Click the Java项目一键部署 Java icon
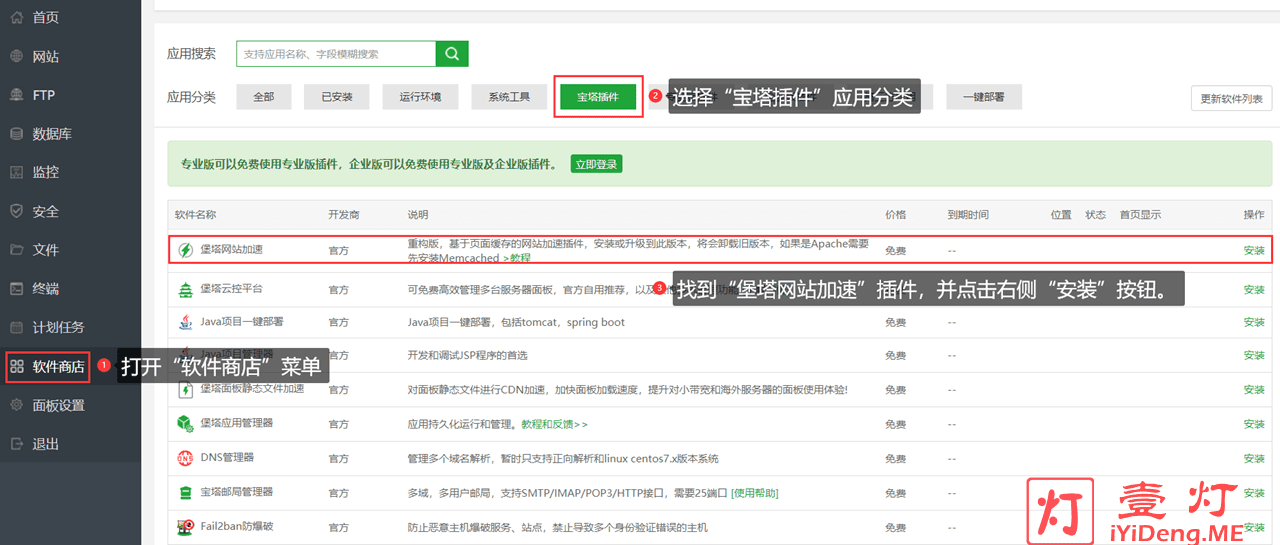Screen dimensions: 1280x545 tap(185, 322)
